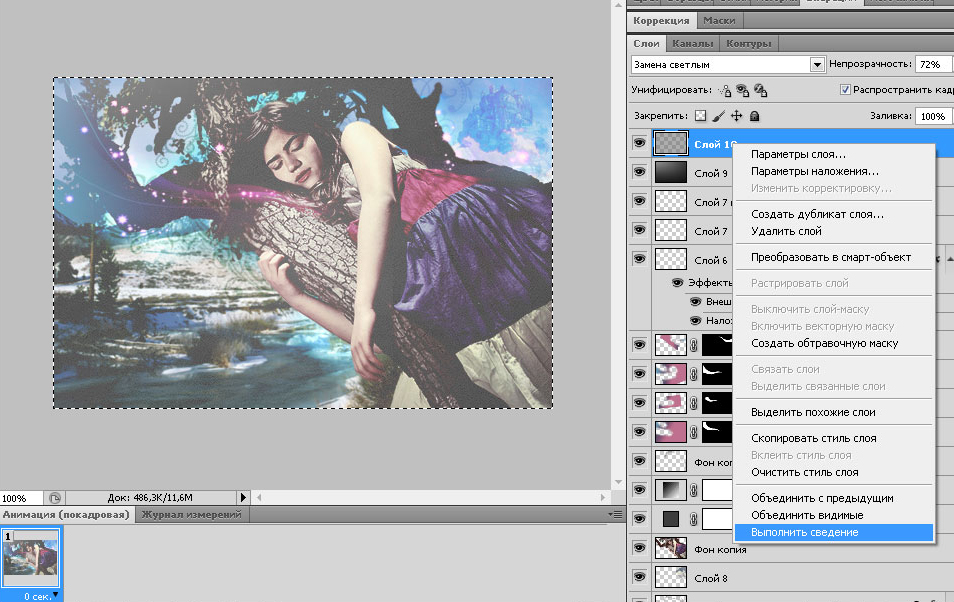Hide the Внеш… effect via its eye
Screen dimensions: 954x602
coord(695,301)
